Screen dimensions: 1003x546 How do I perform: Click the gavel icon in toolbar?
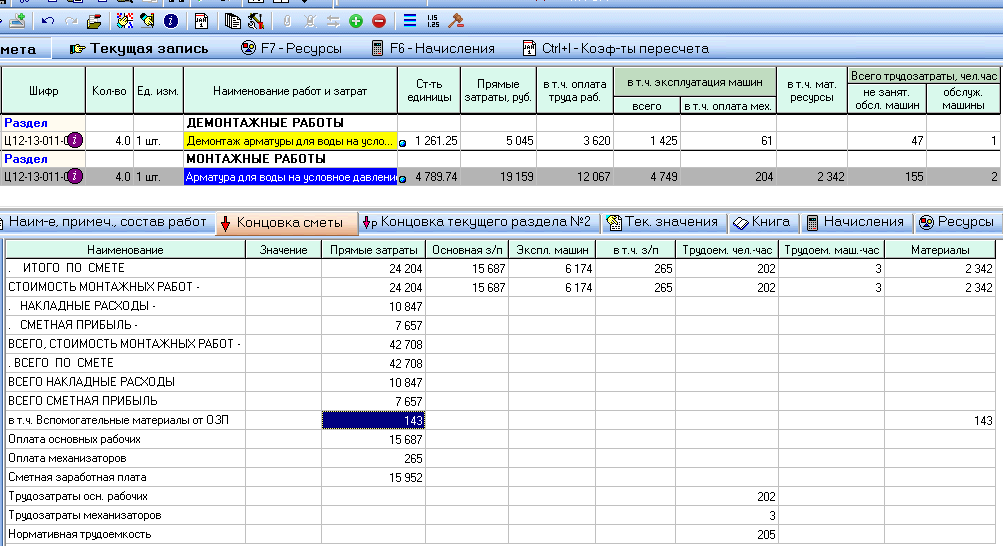(456, 20)
